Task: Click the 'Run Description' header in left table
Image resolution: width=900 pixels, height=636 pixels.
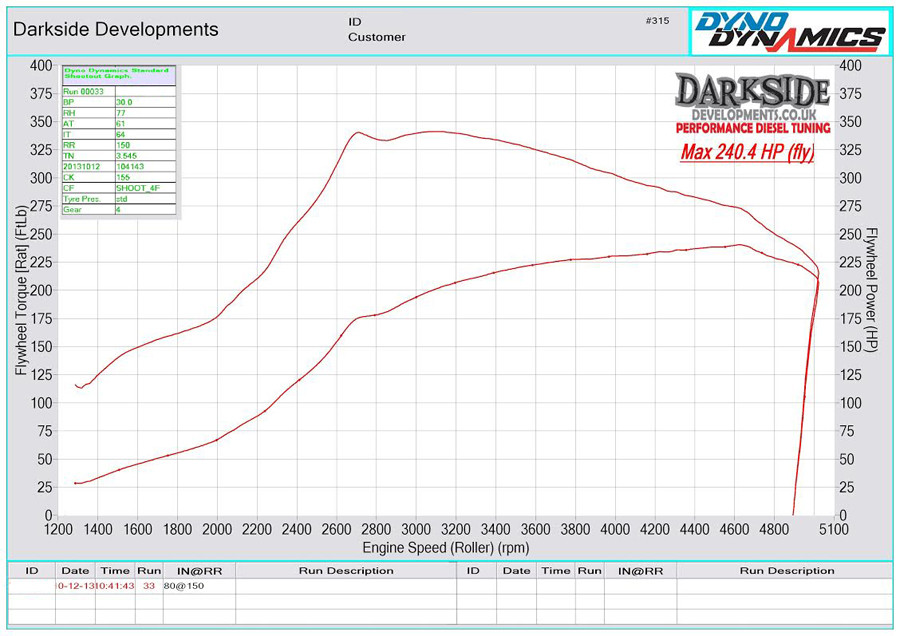Action: 346,571
